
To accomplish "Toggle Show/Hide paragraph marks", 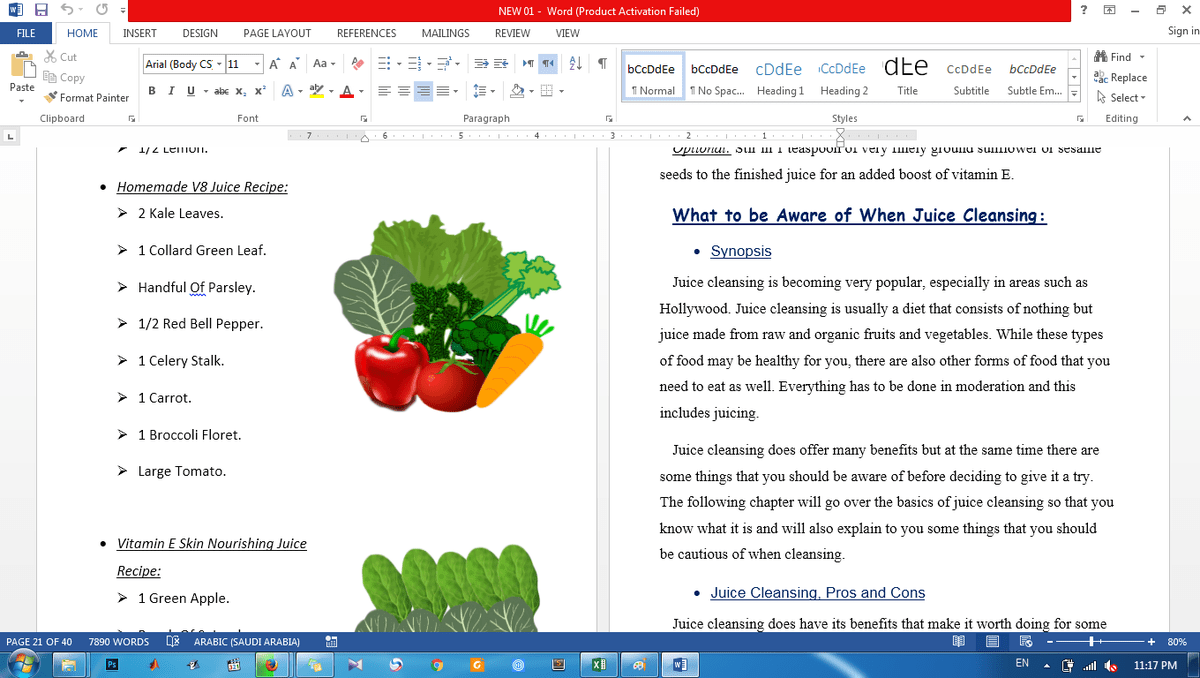I will coord(602,64).
